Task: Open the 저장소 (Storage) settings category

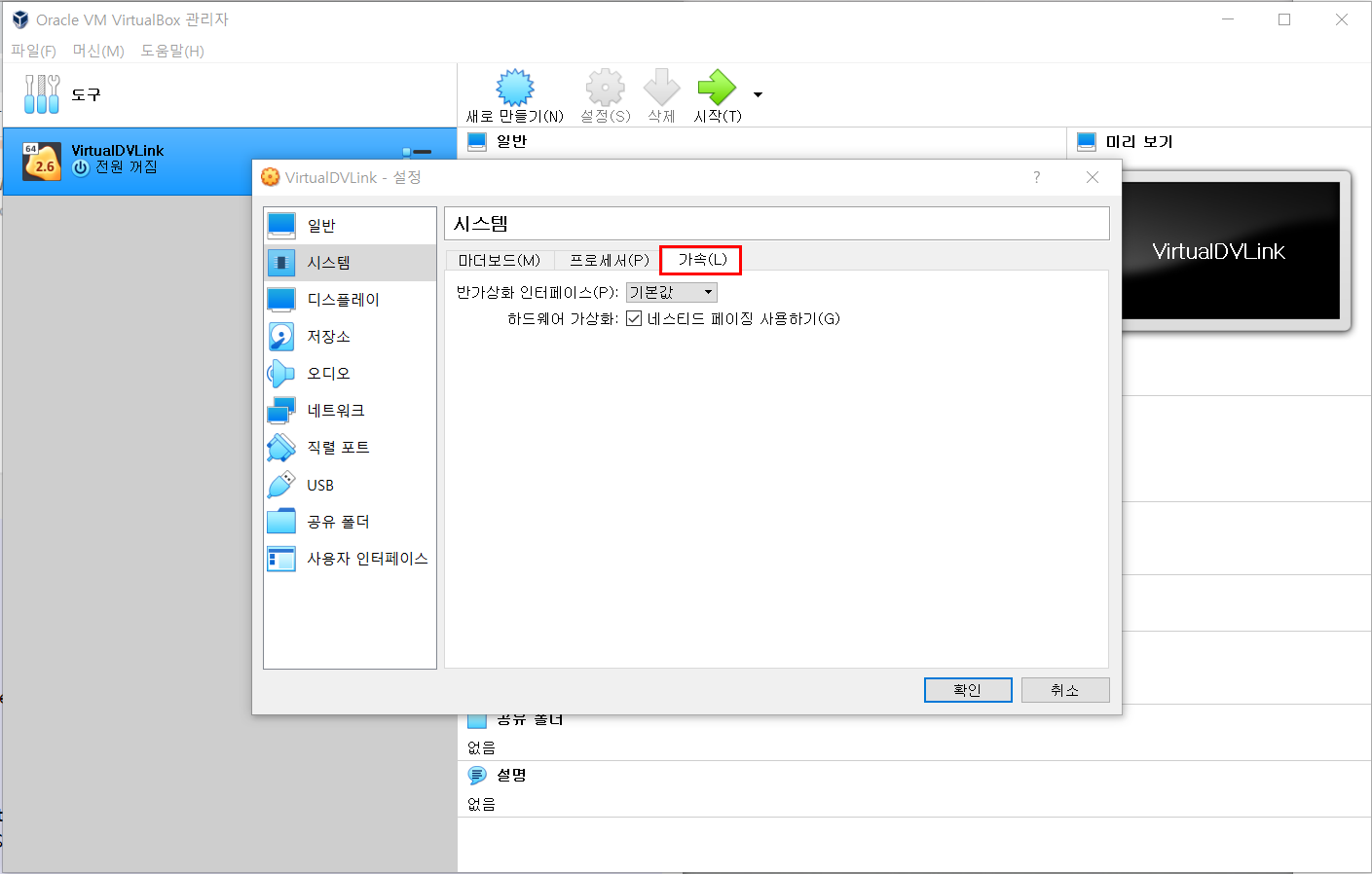Action: [350, 337]
